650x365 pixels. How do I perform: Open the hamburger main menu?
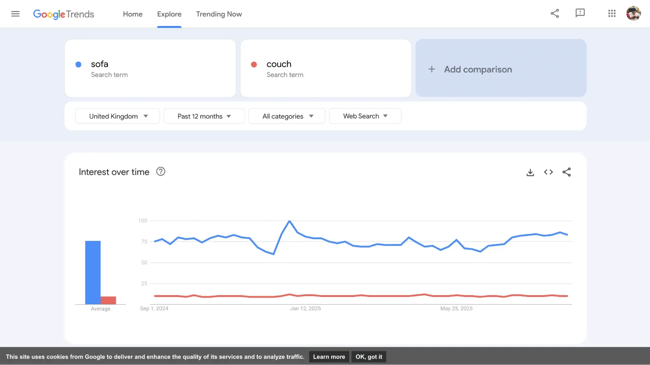tap(15, 14)
